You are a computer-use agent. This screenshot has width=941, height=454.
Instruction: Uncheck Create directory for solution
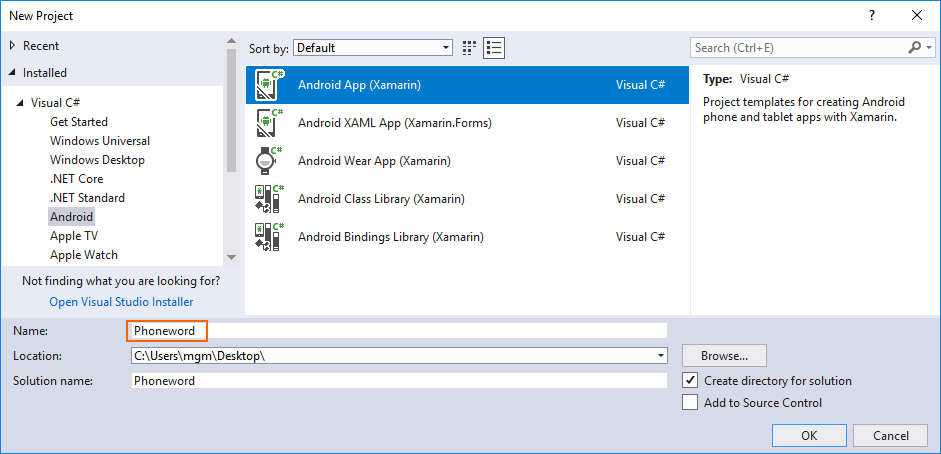[x=689, y=381]
